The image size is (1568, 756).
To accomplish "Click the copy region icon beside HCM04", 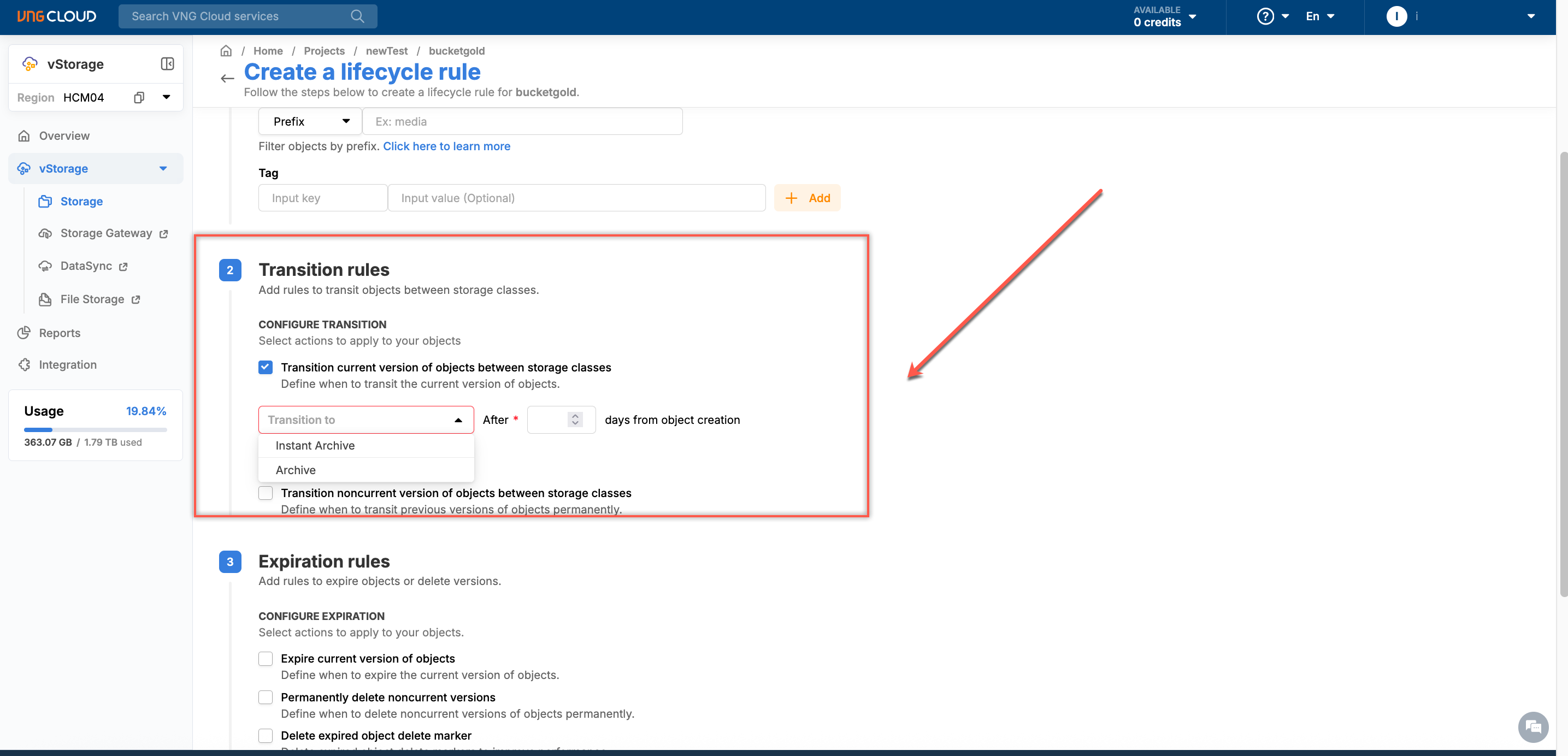I will 139,97.
